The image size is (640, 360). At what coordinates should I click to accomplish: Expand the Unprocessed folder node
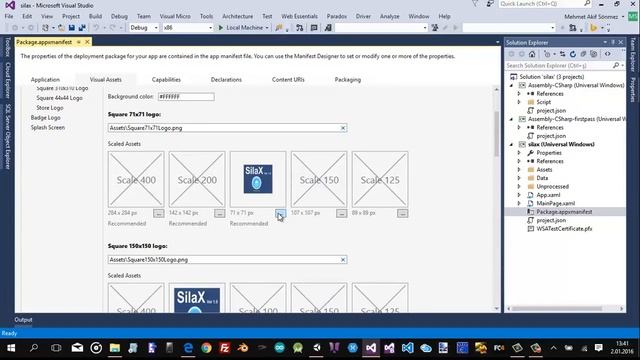519,187
